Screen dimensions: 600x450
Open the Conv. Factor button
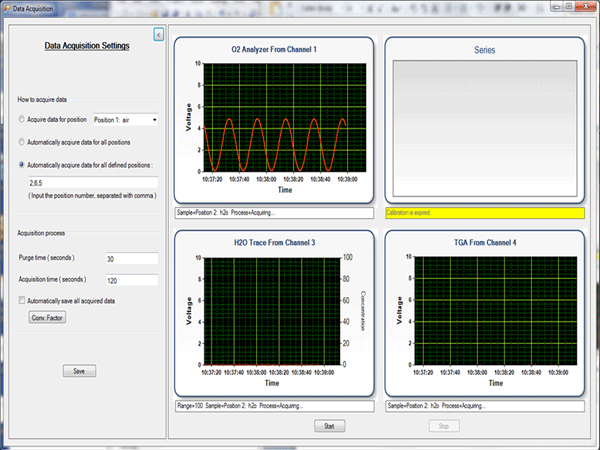tap(47, 318)
